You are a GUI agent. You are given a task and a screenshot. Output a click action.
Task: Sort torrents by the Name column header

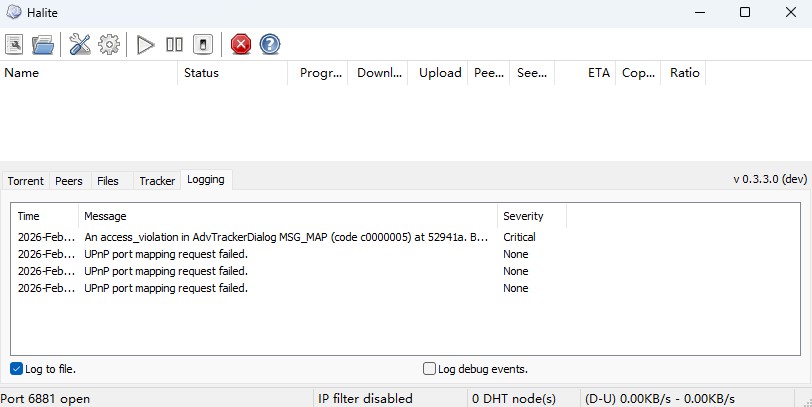pyautogui.click(x=90, y=73)
